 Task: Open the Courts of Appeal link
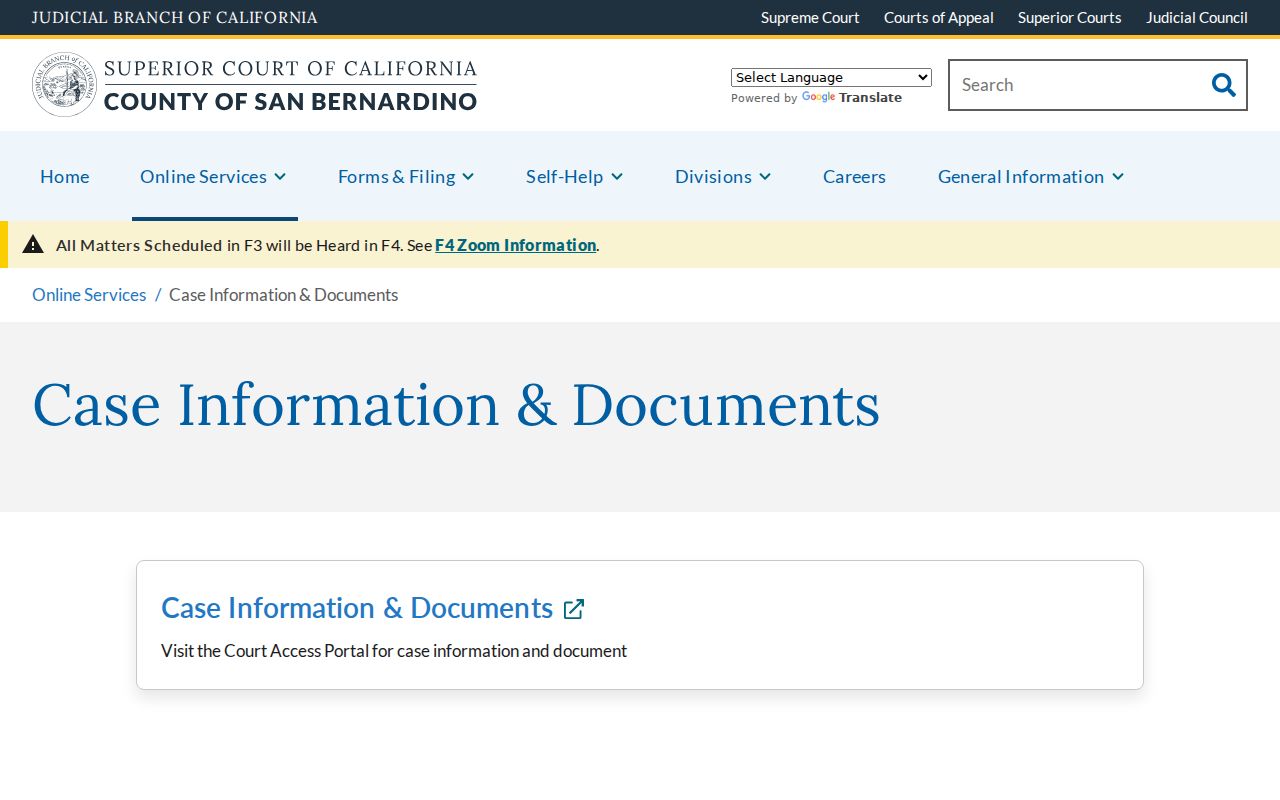pyautogui.click(x=939, y=17)
